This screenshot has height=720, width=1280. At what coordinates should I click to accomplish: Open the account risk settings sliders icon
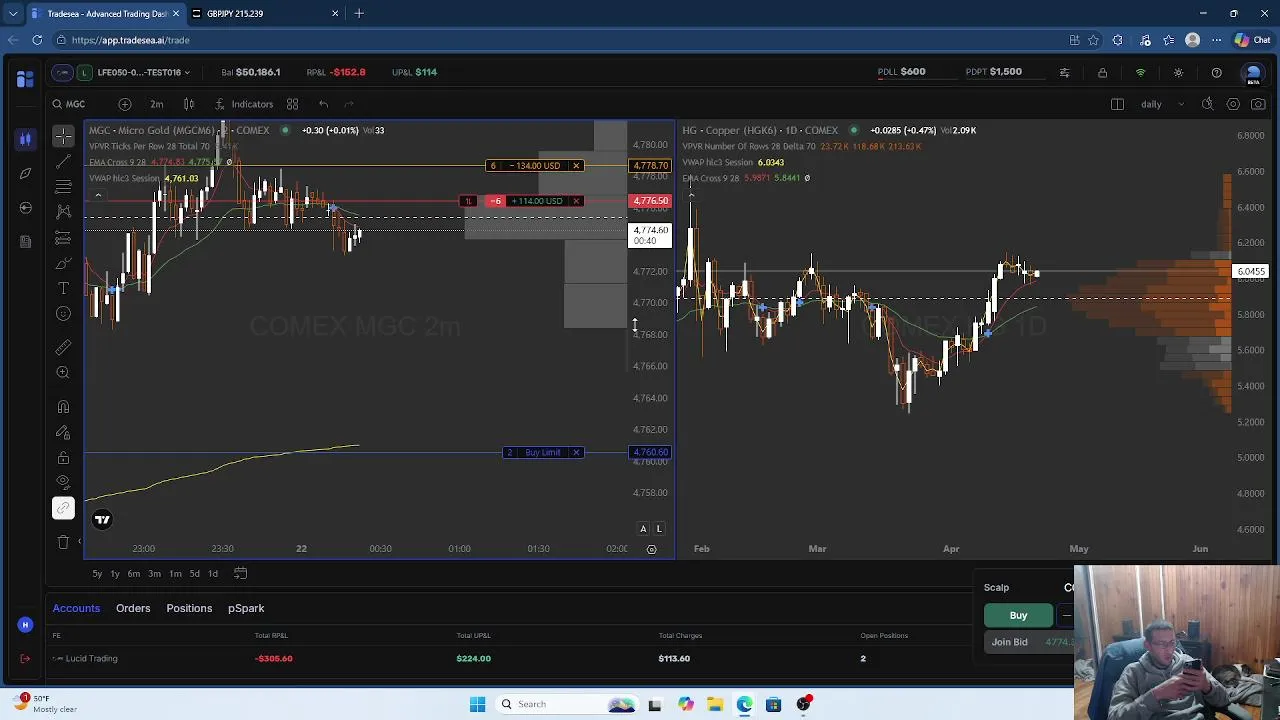click(x=1064, y=73)
